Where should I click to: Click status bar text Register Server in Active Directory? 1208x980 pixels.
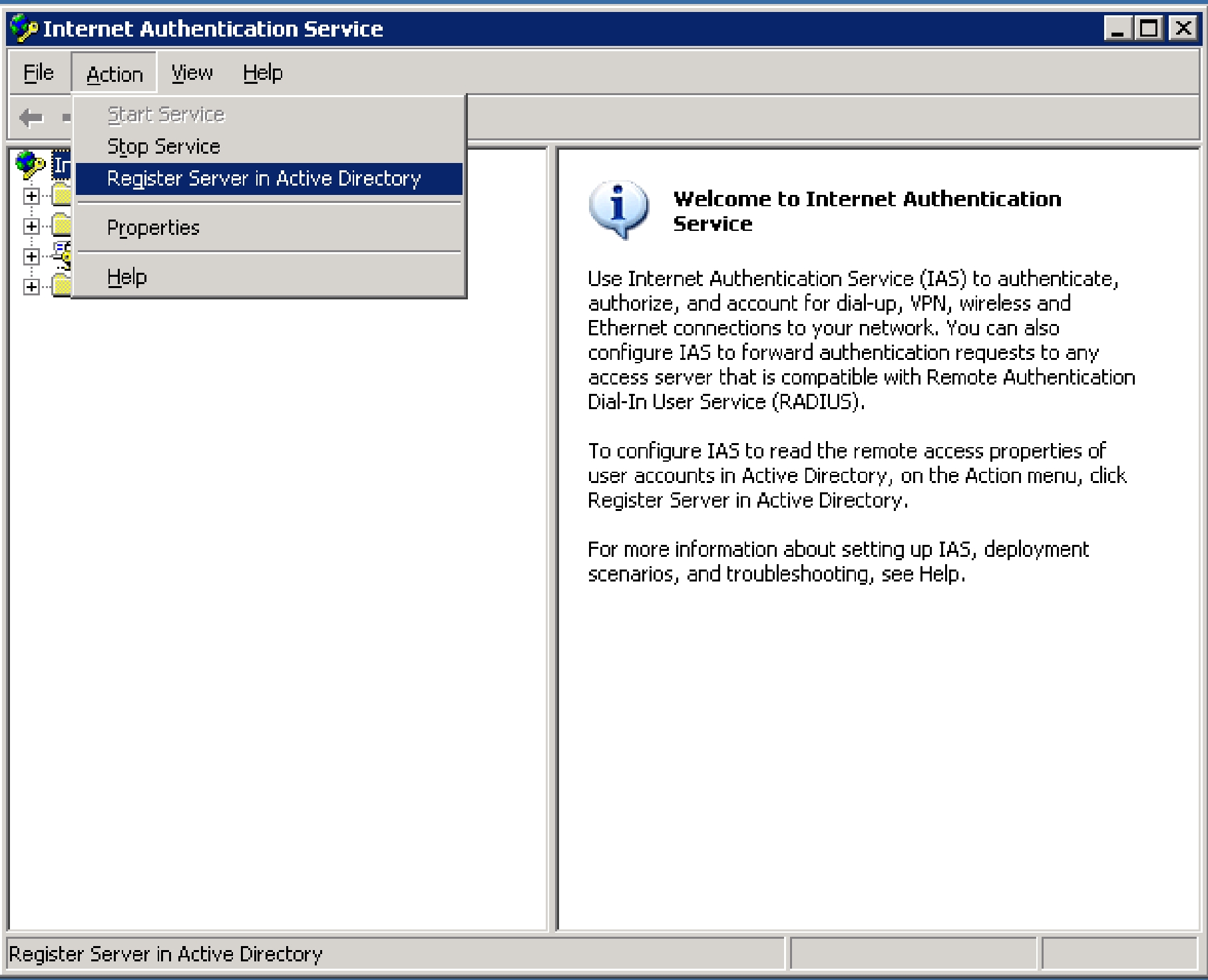click(166, 954)
